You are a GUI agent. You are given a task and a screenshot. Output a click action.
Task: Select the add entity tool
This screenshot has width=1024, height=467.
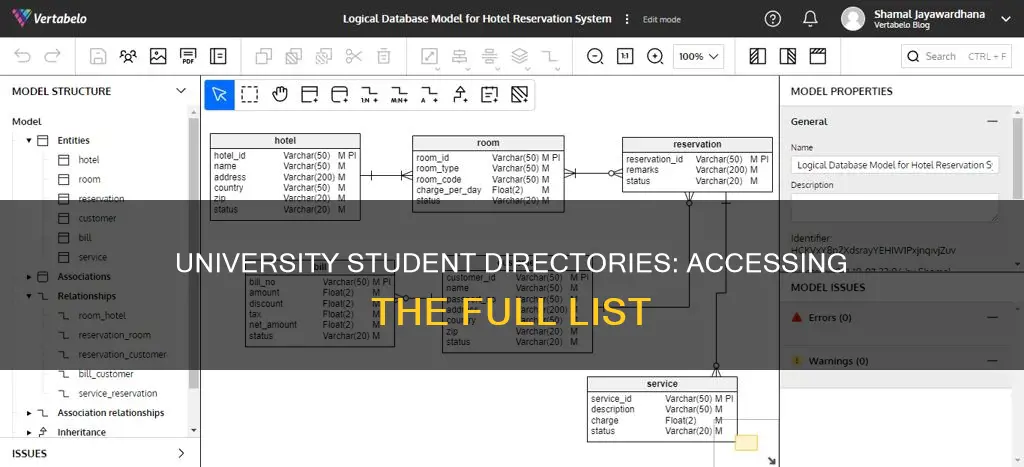pos(310,95)
